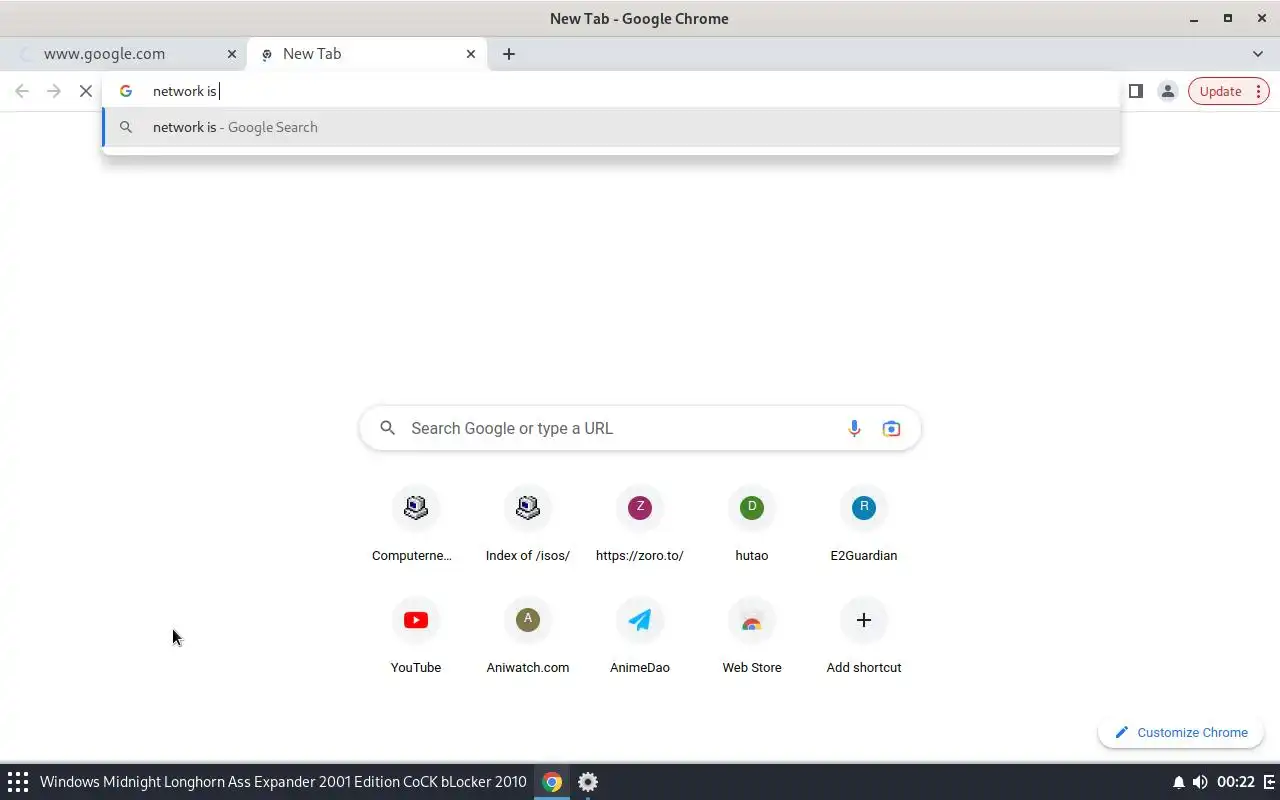Expand the tab search dropdown arrow
This screenshot has width=1280, height=800.
(x=1258, y=54)
